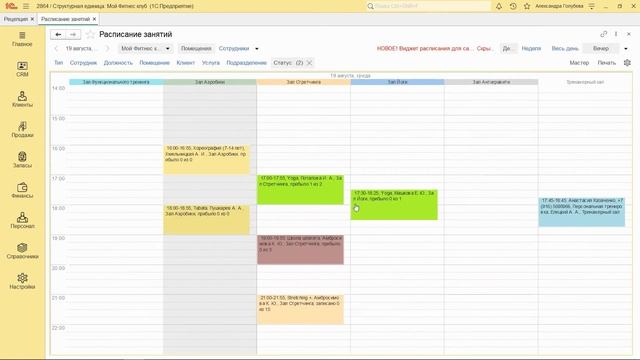Open schedule settings gear icon
This screenshot has height=360, width=640.
tap(627, 62)
